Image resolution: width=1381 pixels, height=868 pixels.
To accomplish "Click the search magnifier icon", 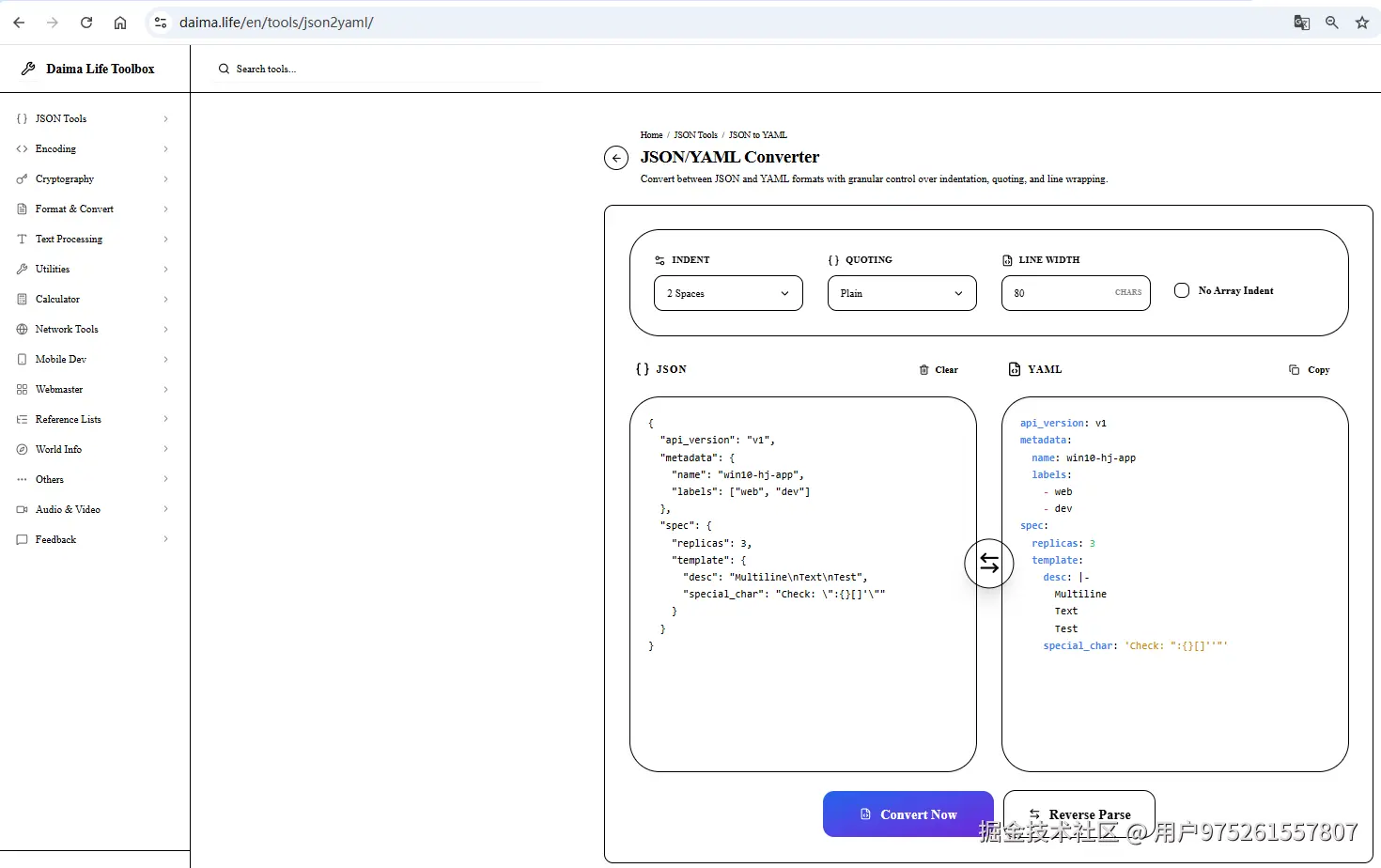I will pos(224,69).
